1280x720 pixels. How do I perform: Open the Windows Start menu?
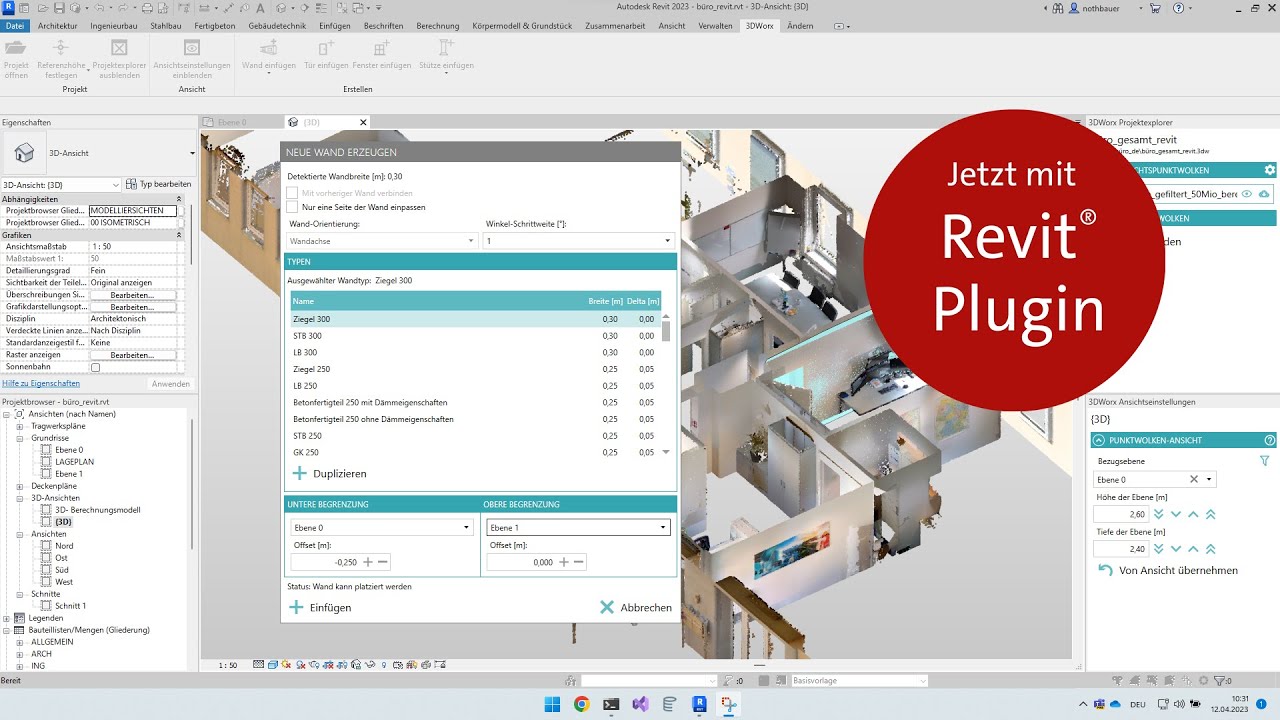552,704
